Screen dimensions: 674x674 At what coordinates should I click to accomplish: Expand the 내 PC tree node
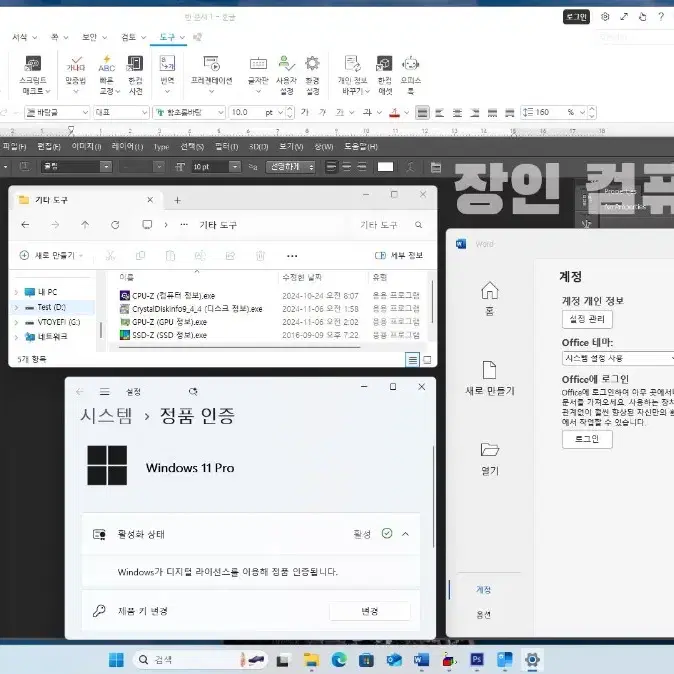pos(16,292)
